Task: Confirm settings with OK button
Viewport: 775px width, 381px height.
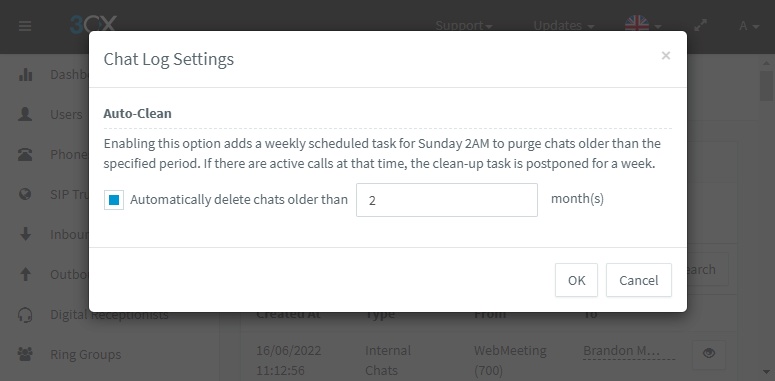Action: click(576, 280)
